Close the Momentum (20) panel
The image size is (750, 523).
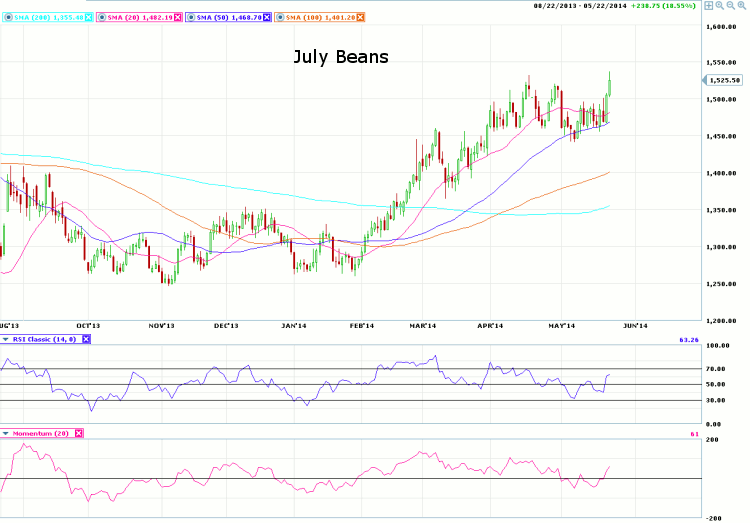[79, 433]
